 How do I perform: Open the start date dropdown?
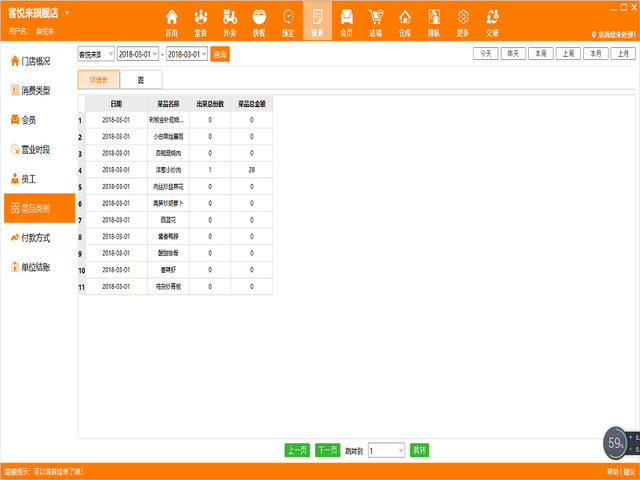pos(154,53)
